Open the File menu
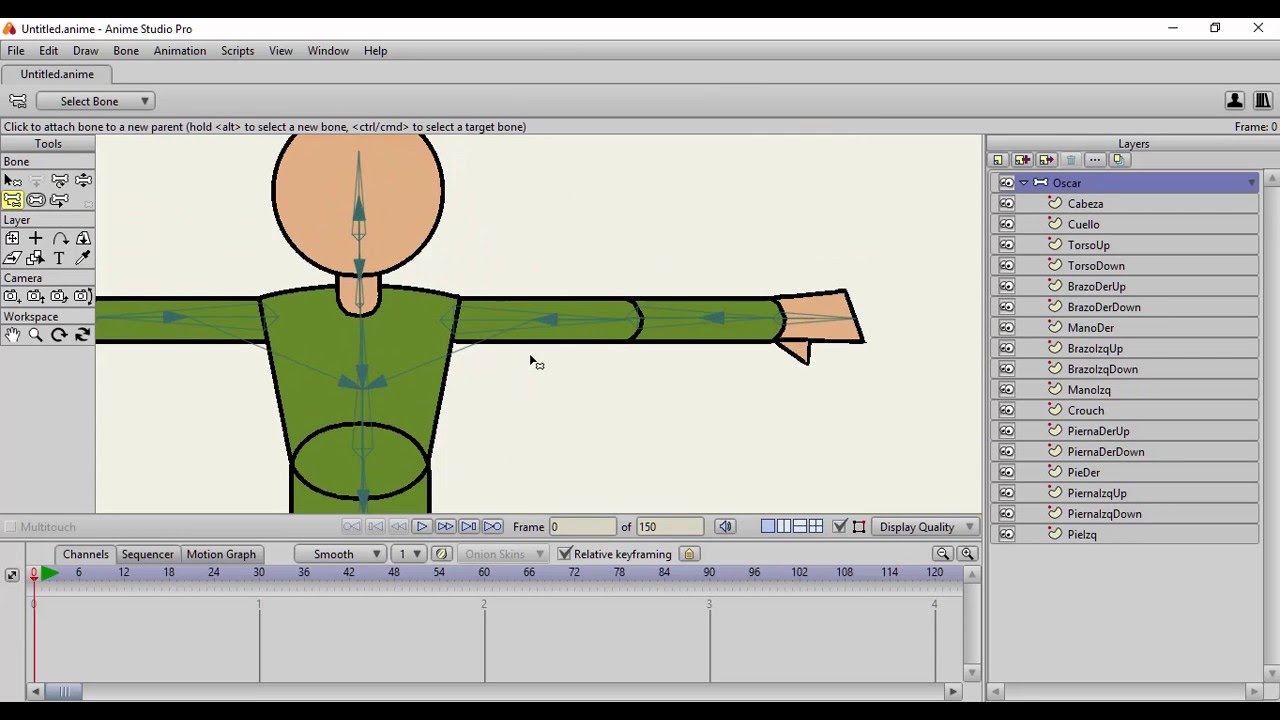Image resolution: width=1280 pixels, height=720 pixels. pyautogui.click(x=16, y=51)
